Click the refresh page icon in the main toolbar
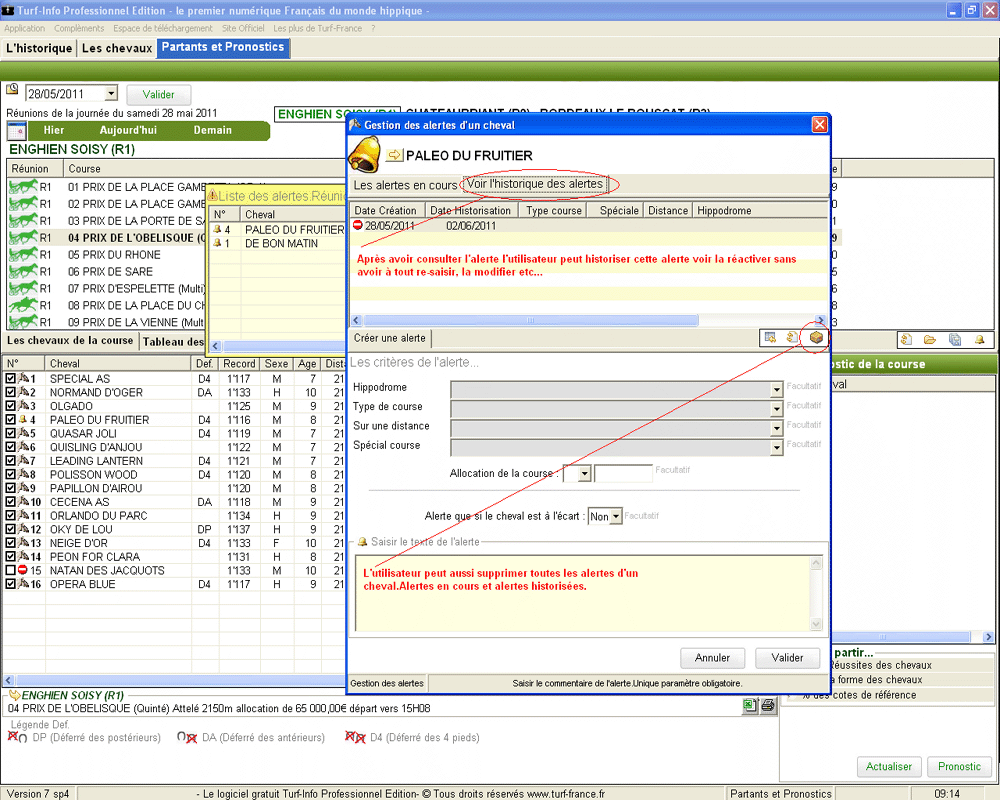 [x=906, y=340]
